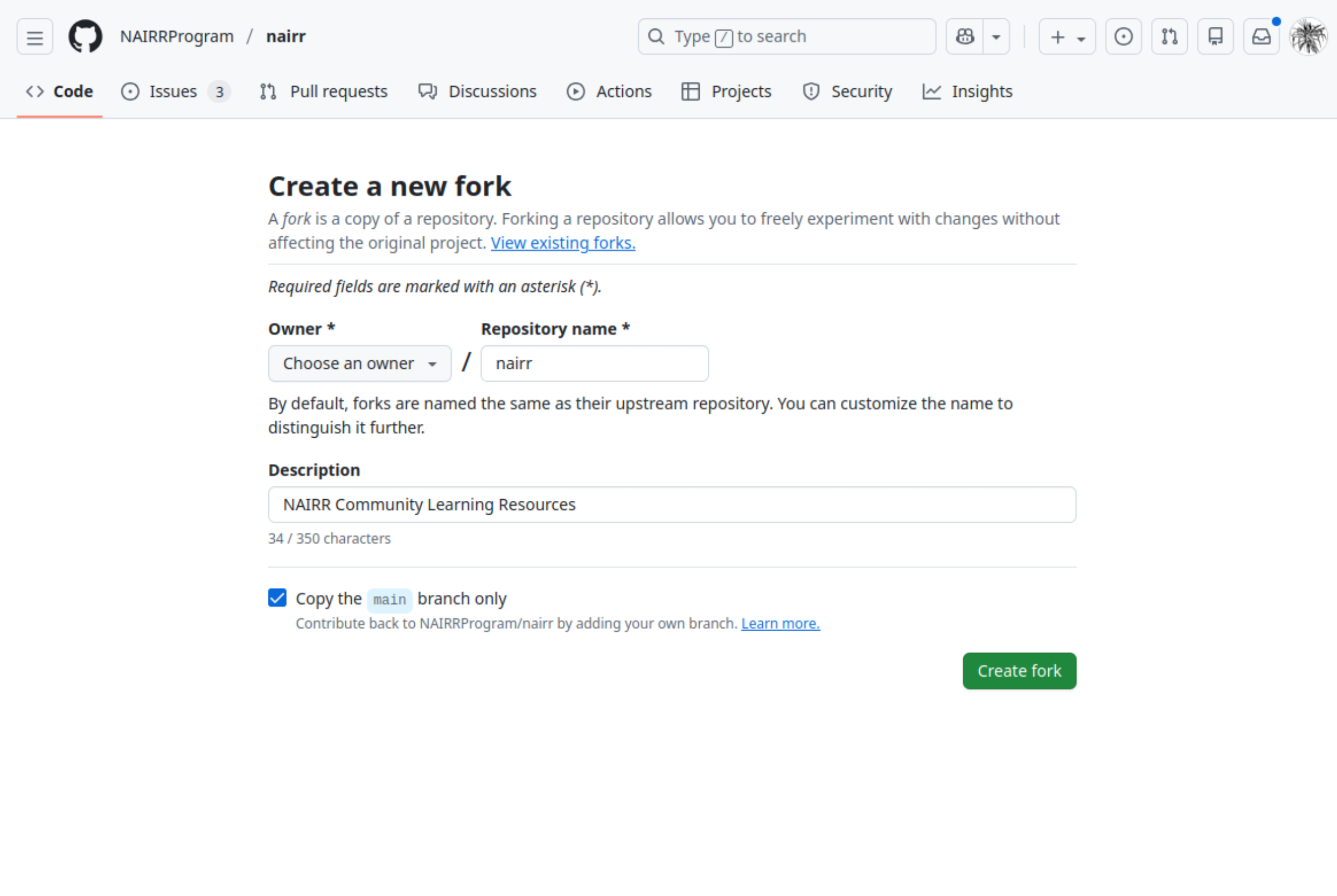Viewport: 1337px width, 896px height.
Task: Click the '34 / 350 characters' counter
Action: [x=330, y=539]
